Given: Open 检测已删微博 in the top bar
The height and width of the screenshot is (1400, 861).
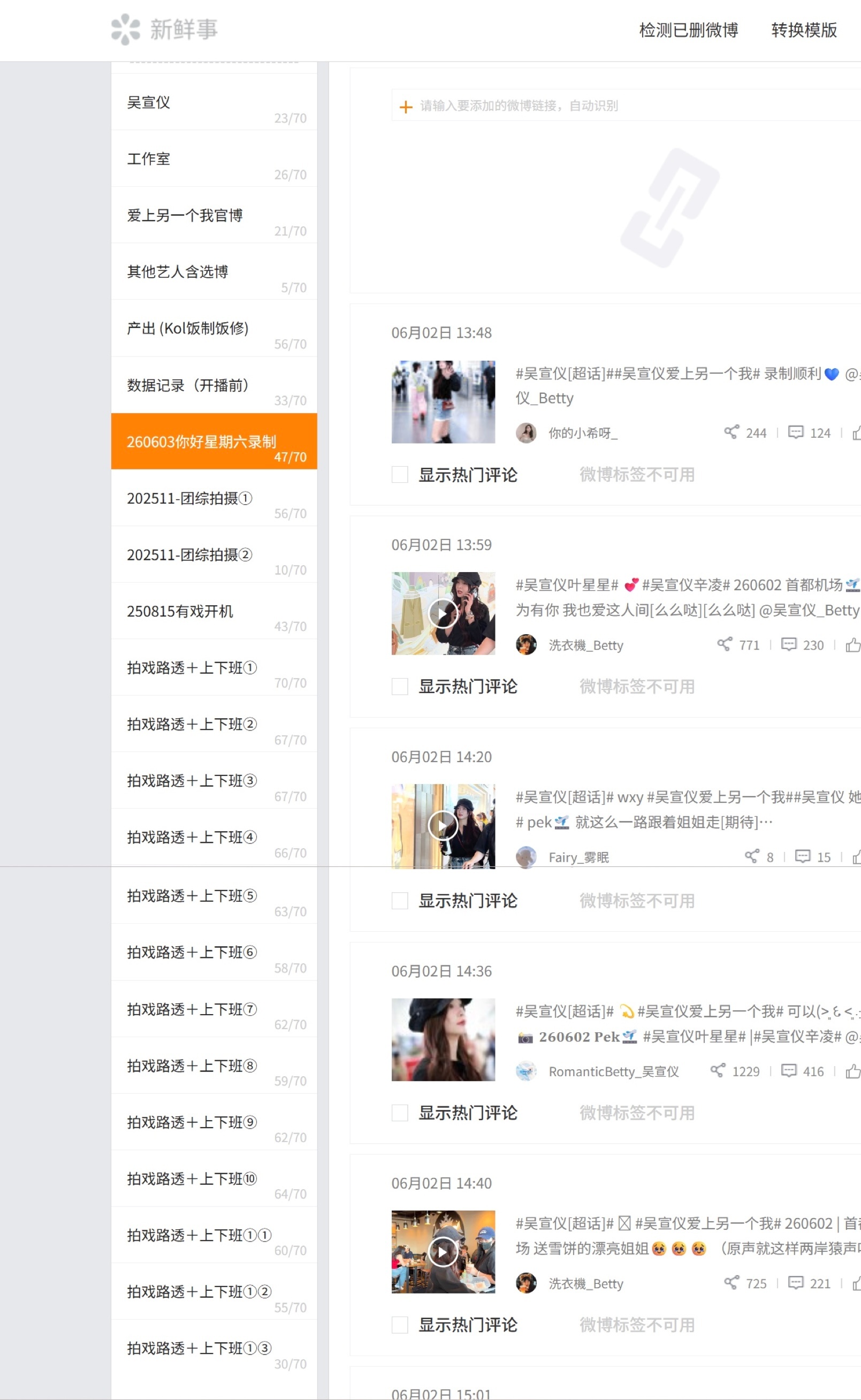Looking at the screenshot, I should pos(689,30).
